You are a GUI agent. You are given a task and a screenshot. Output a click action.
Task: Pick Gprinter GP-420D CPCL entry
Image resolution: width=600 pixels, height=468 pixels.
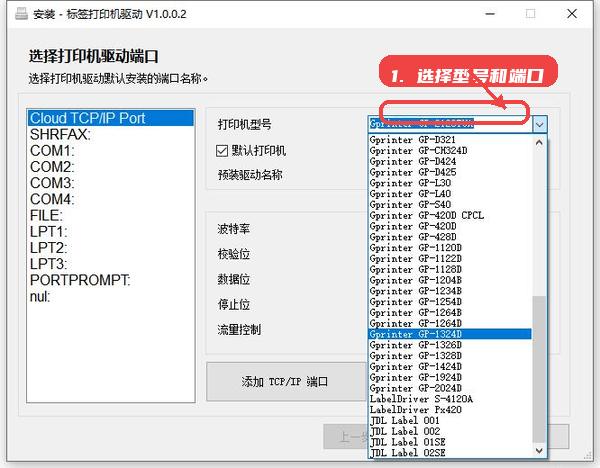pyautogui.click(x=450, y=215)
